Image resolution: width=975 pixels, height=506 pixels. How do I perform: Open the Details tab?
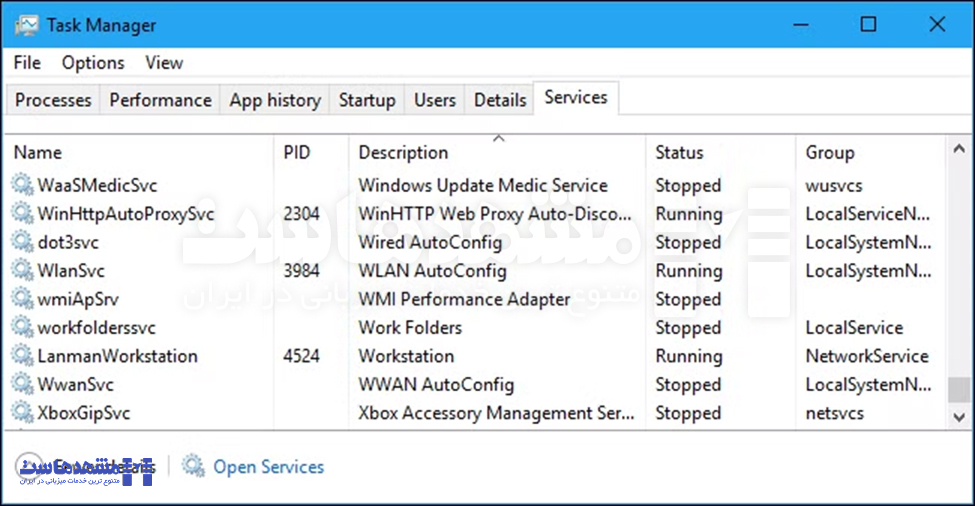pyautogui.click(x=500, y=100)
